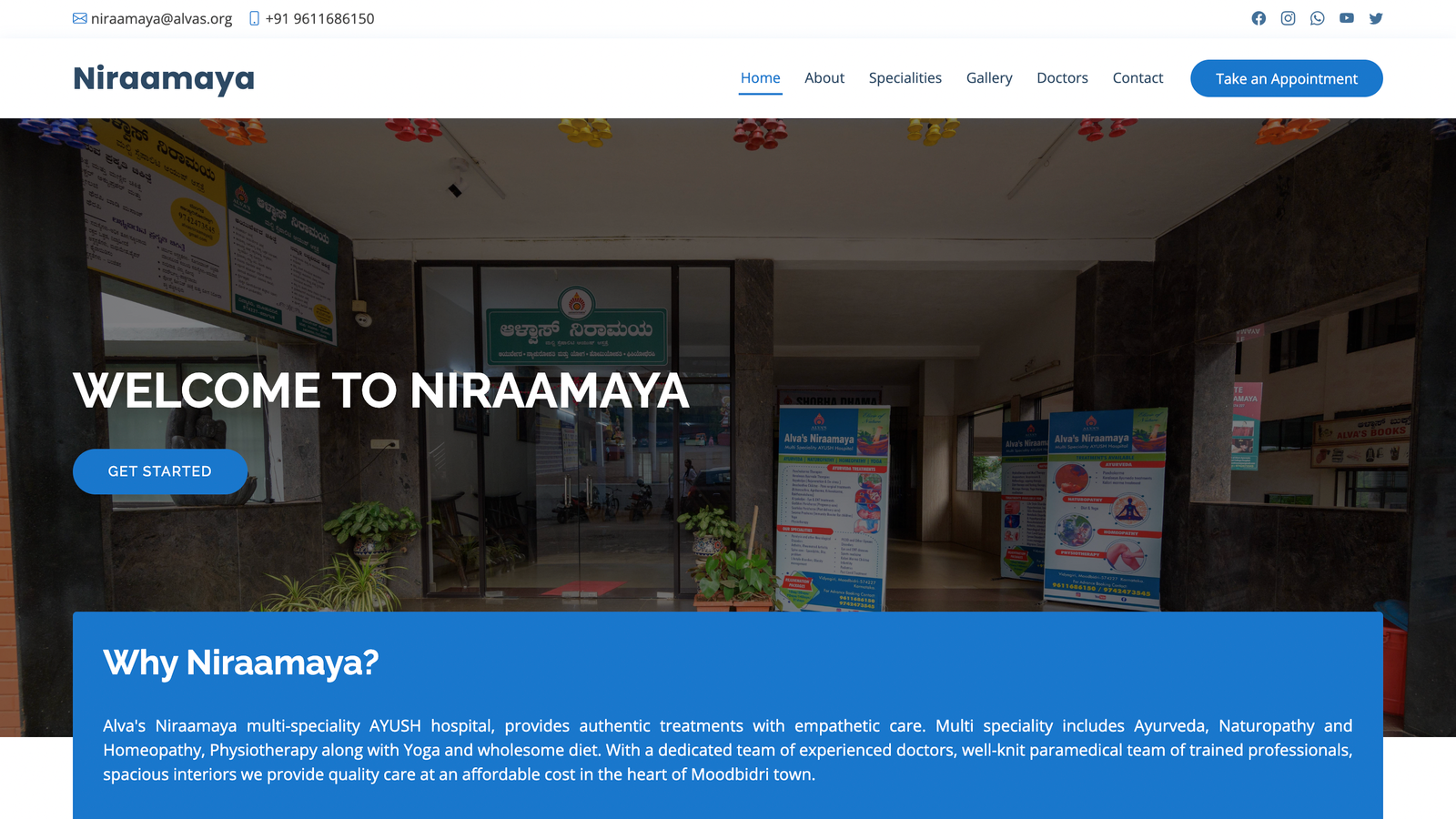This screenshot has width=1456, height=819.
Task: Click the niraamaya@alvas.org email address
Action: pyautogui.click(x=161, y=19)
